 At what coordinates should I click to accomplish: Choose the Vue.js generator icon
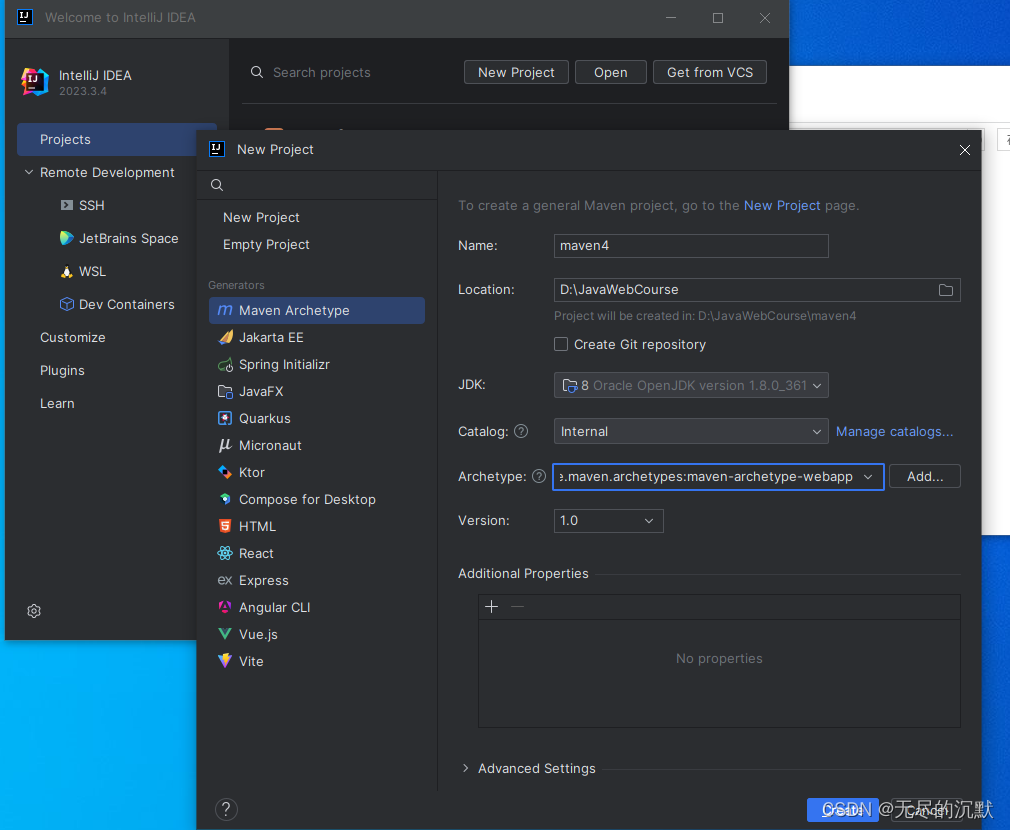(x=225, y=635)
